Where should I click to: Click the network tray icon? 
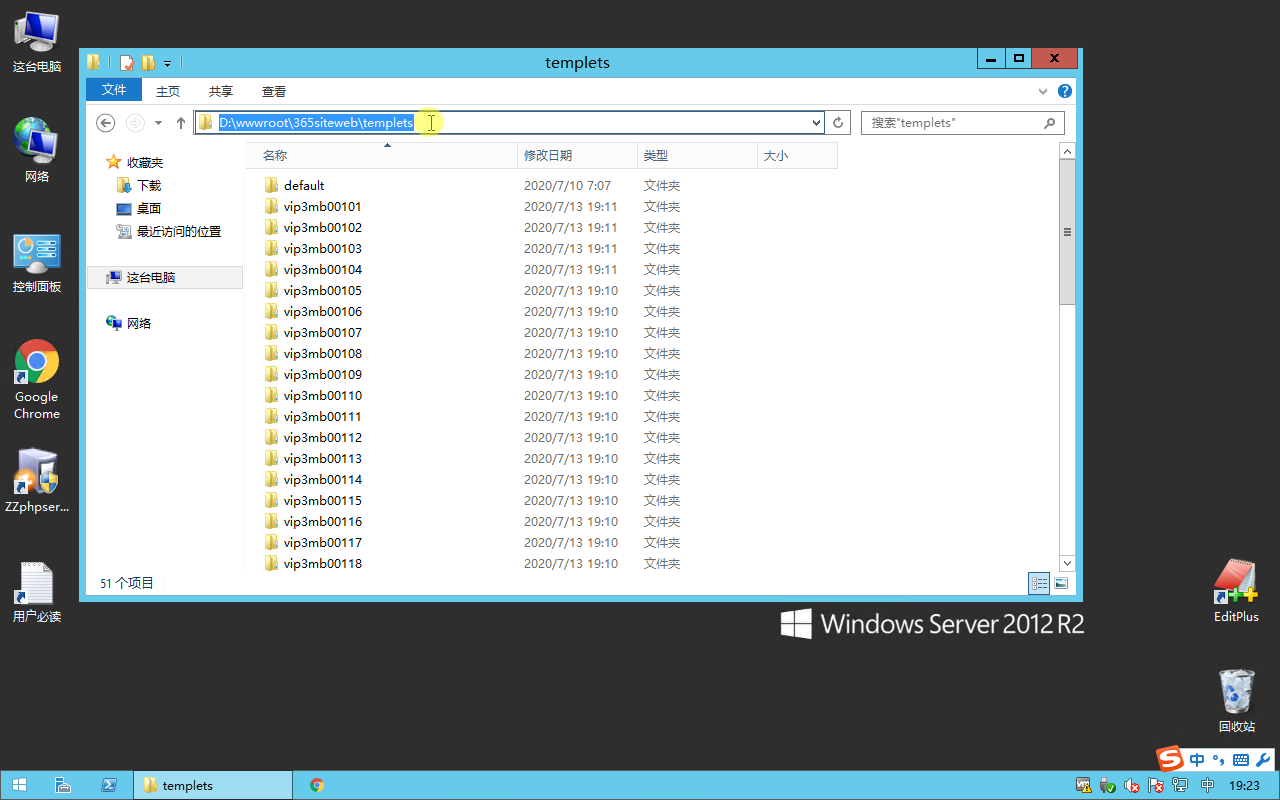pos(1181,786)
